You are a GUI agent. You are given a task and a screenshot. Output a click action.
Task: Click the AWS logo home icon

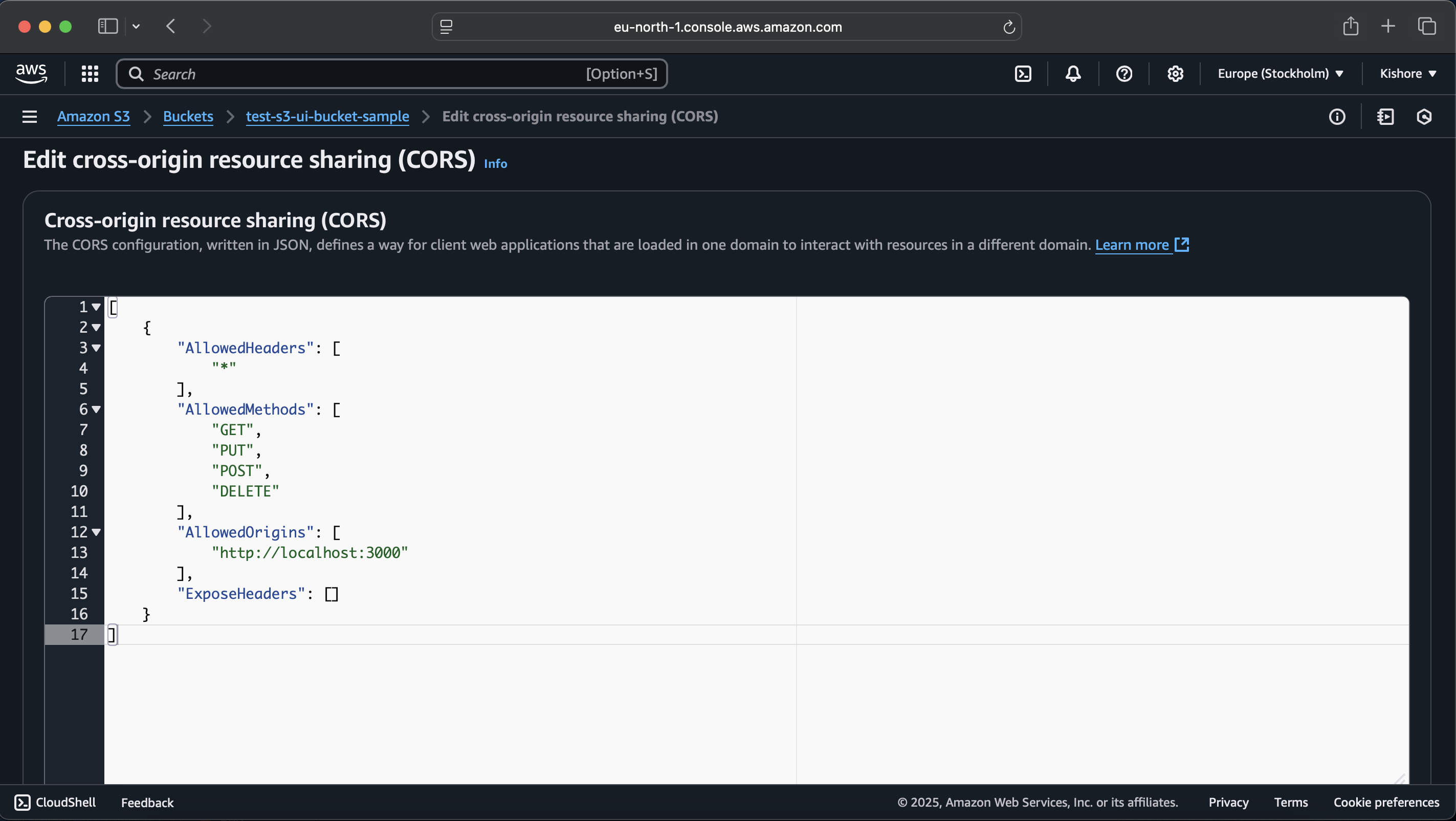(x=32, y=74)
